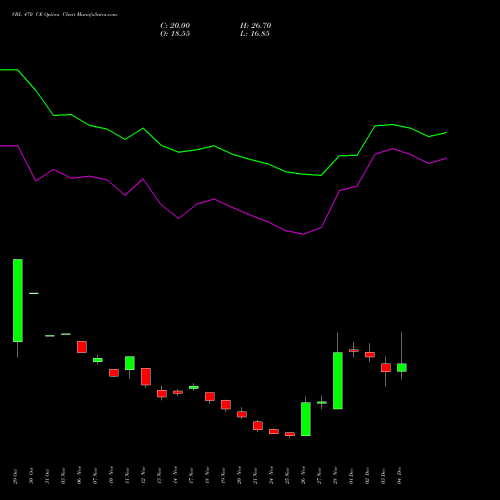Select the 28 Nov date axis label
The width and height of the screenshot is (500, 500).
pyautogui.click(x=335, y=476)
